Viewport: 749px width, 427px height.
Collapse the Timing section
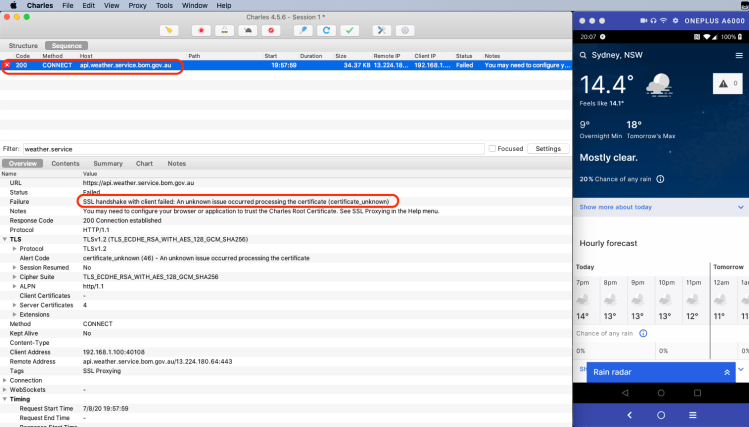5,399
